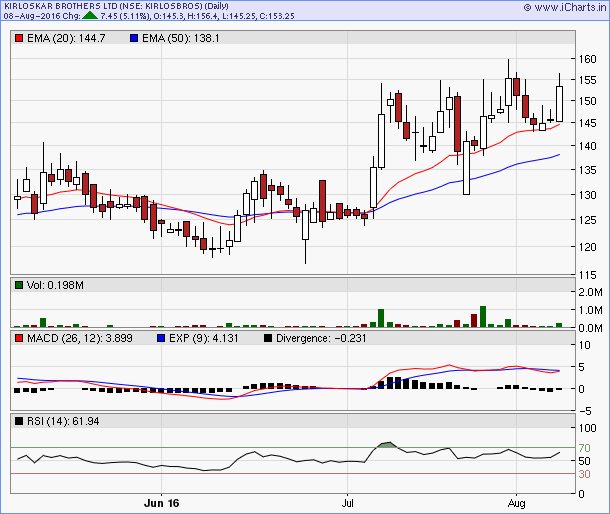
Task: Click the 160 price axis label
Action: click(587, 59)
